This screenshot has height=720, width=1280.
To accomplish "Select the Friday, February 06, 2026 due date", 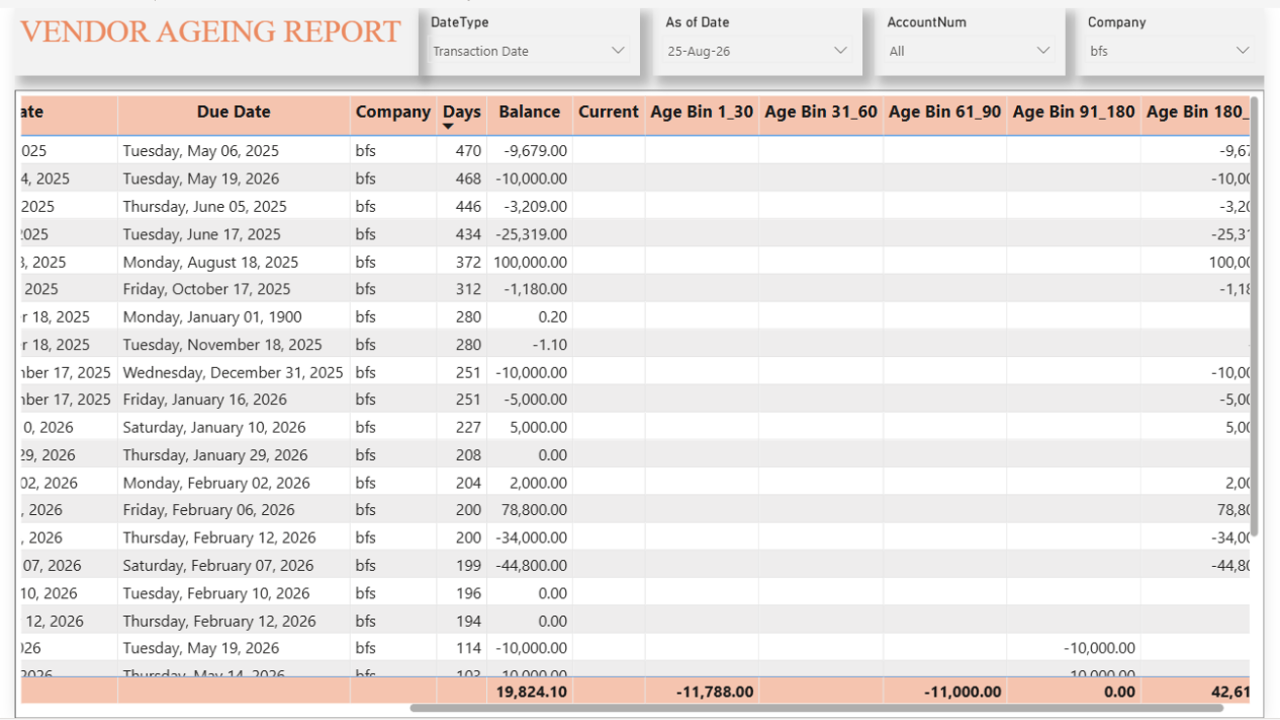I will (209, 510).
